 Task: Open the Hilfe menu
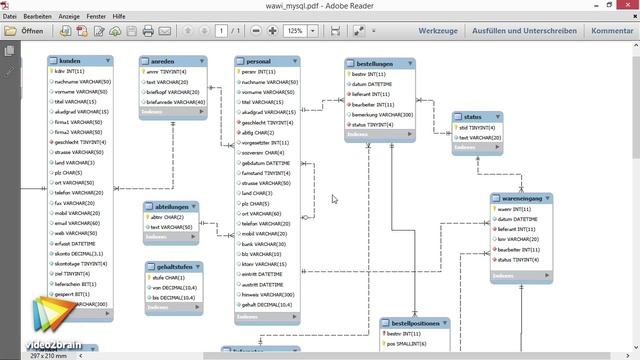click(119, 16)
